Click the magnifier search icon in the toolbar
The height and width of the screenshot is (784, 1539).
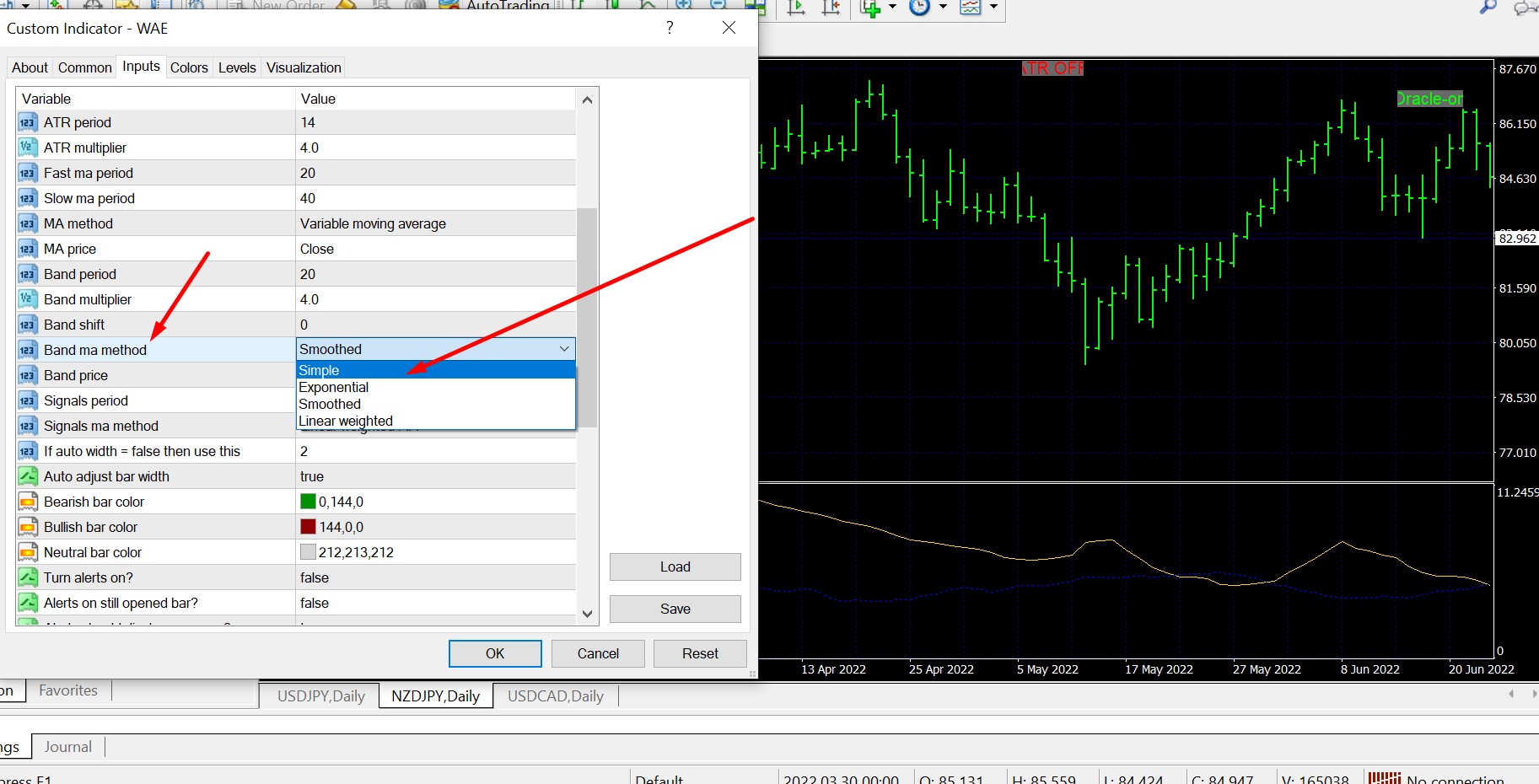click(x=1488, y=8)
